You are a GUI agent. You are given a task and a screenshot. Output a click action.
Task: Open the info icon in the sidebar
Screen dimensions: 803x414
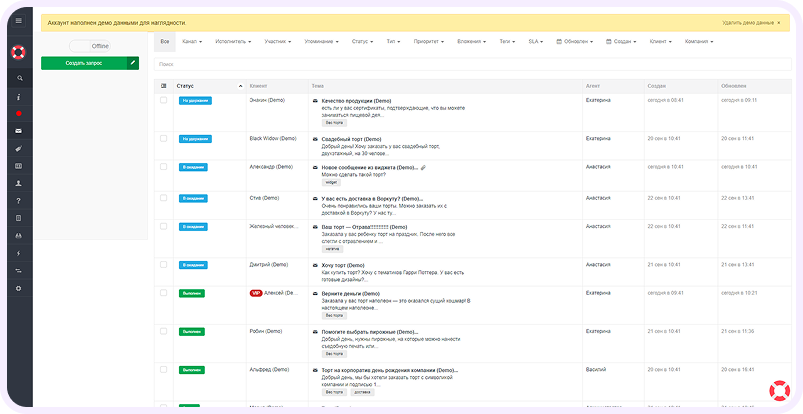coord(18,97)
